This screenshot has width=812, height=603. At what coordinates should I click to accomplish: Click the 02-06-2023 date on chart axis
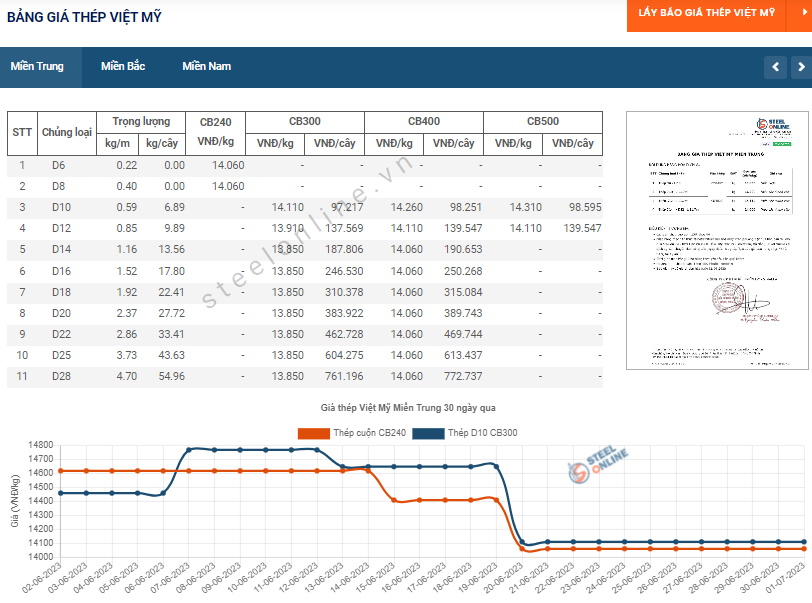(41, 577)
